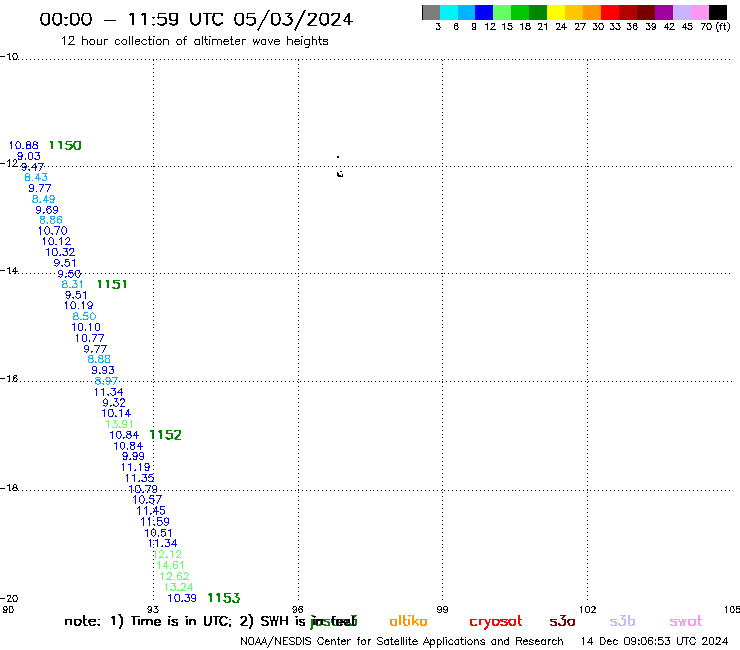740x650 pixels.
Task: Click the wave height value 10.70
Action: coord(52,231)
